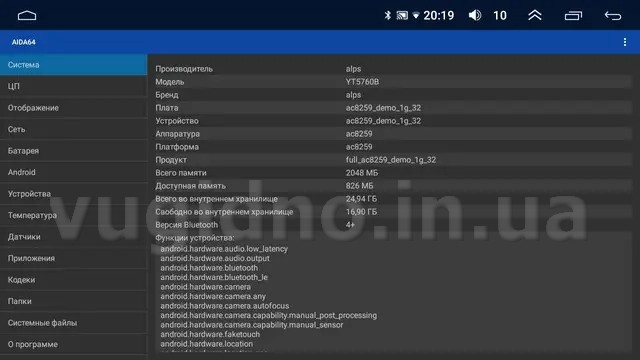Select the Бренд row label

[x=167, y=95]
